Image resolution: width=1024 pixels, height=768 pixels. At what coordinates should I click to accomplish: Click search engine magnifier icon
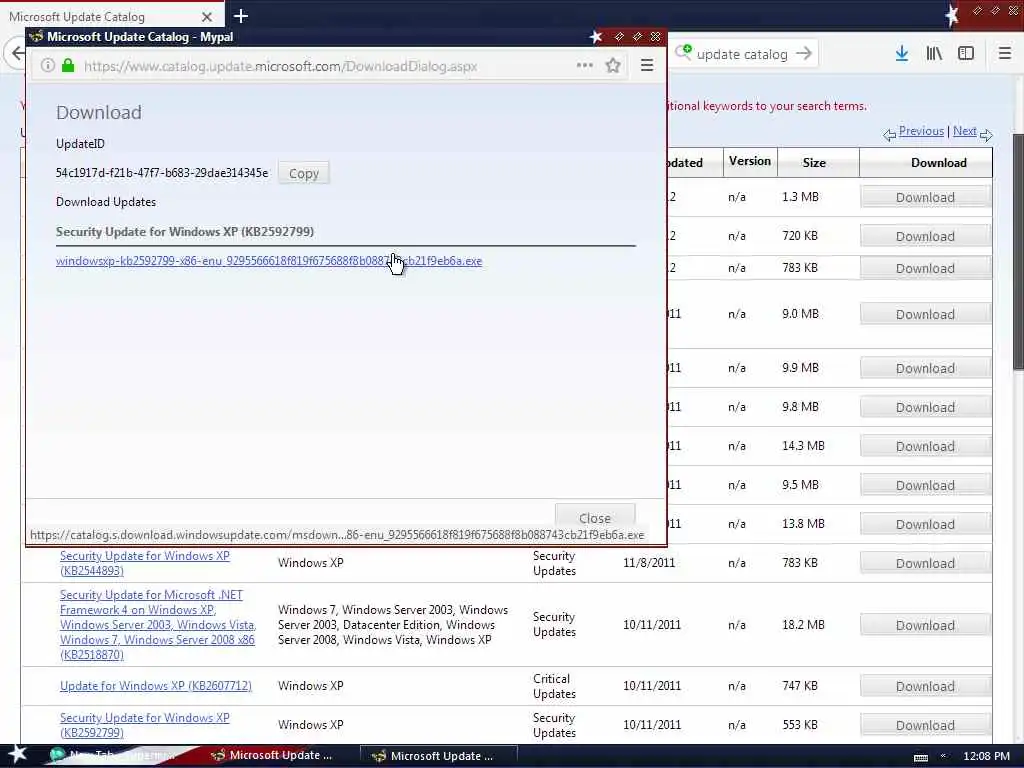(683, 52)
